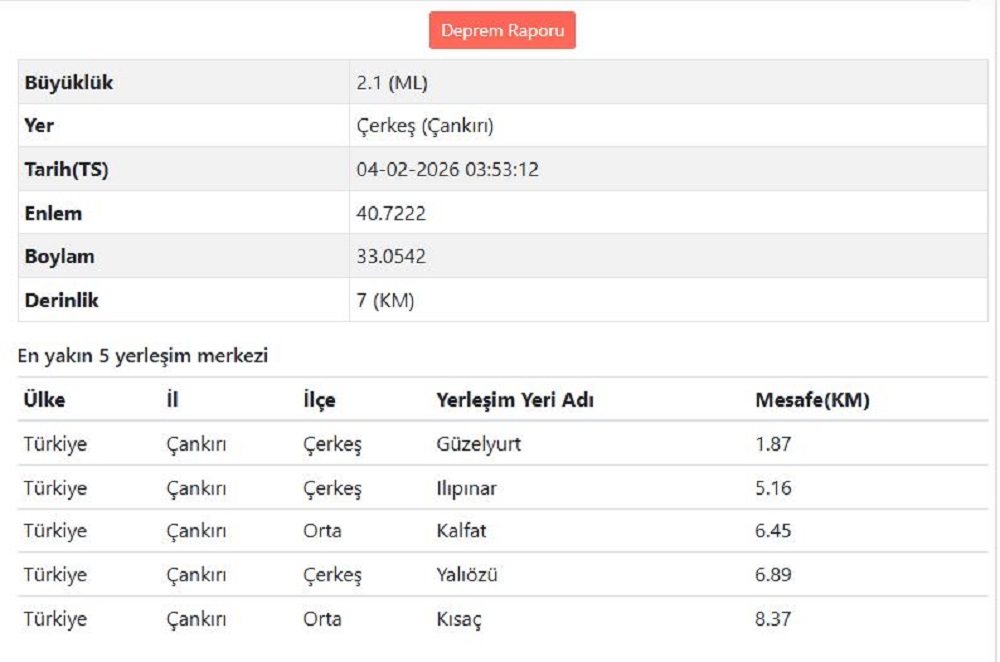Click the En yakın 5 yerleşim merkezi heading
The width and height of the screenshot is (1000, 662).
[x=143, y=355]
